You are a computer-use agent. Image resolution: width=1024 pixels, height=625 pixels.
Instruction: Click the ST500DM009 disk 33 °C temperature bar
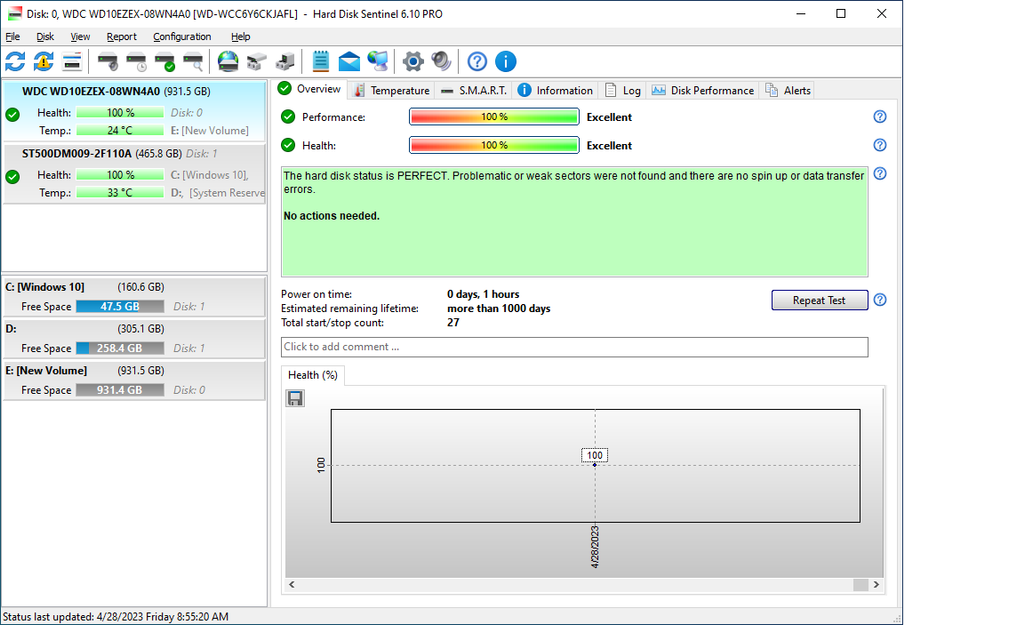120,193
